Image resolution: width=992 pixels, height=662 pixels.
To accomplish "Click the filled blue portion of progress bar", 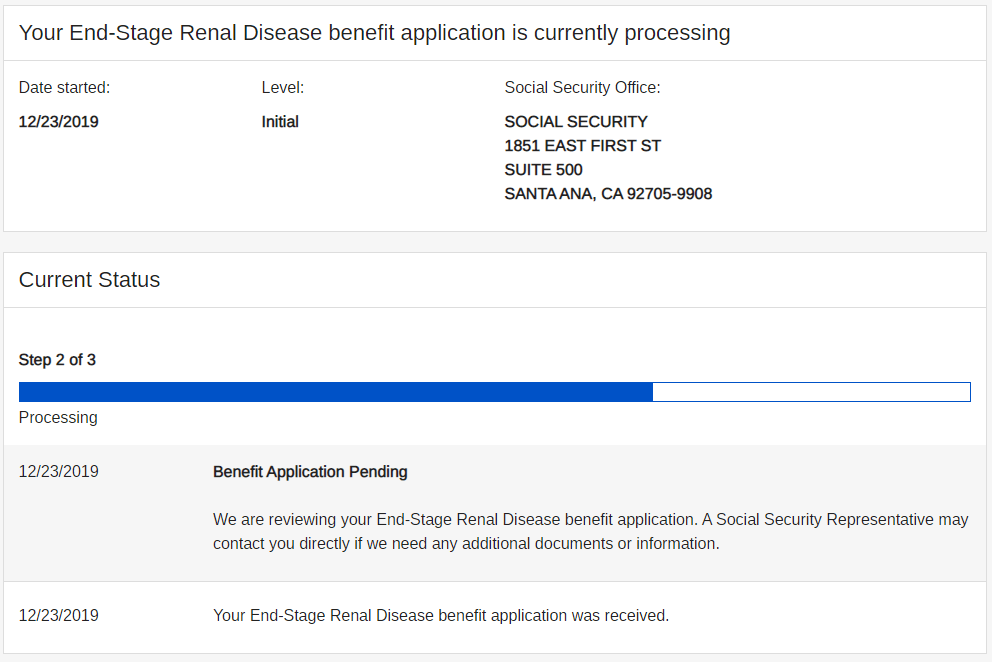I will (335, 392).
